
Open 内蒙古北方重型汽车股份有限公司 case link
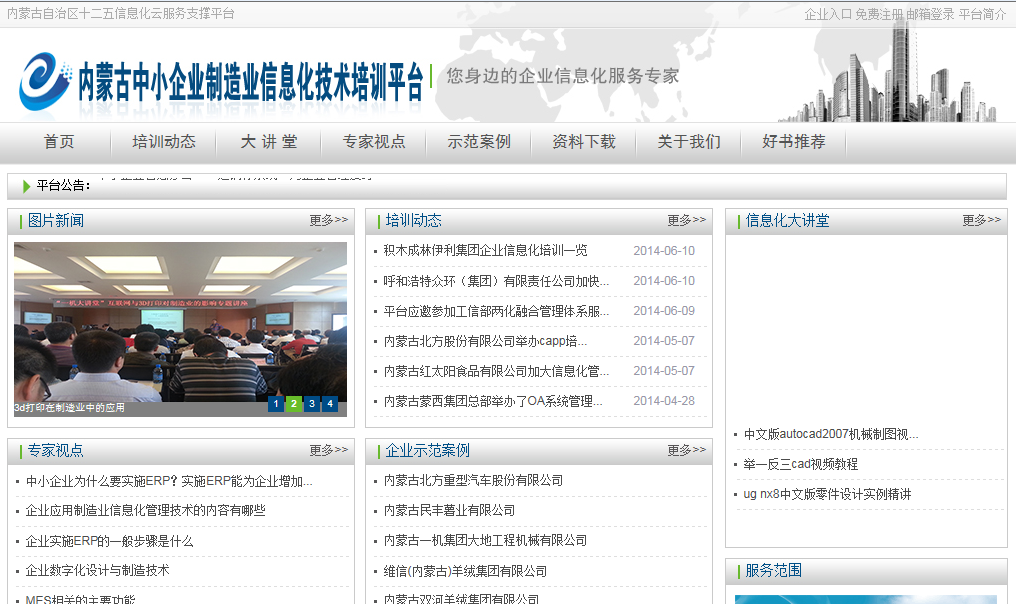473,481
